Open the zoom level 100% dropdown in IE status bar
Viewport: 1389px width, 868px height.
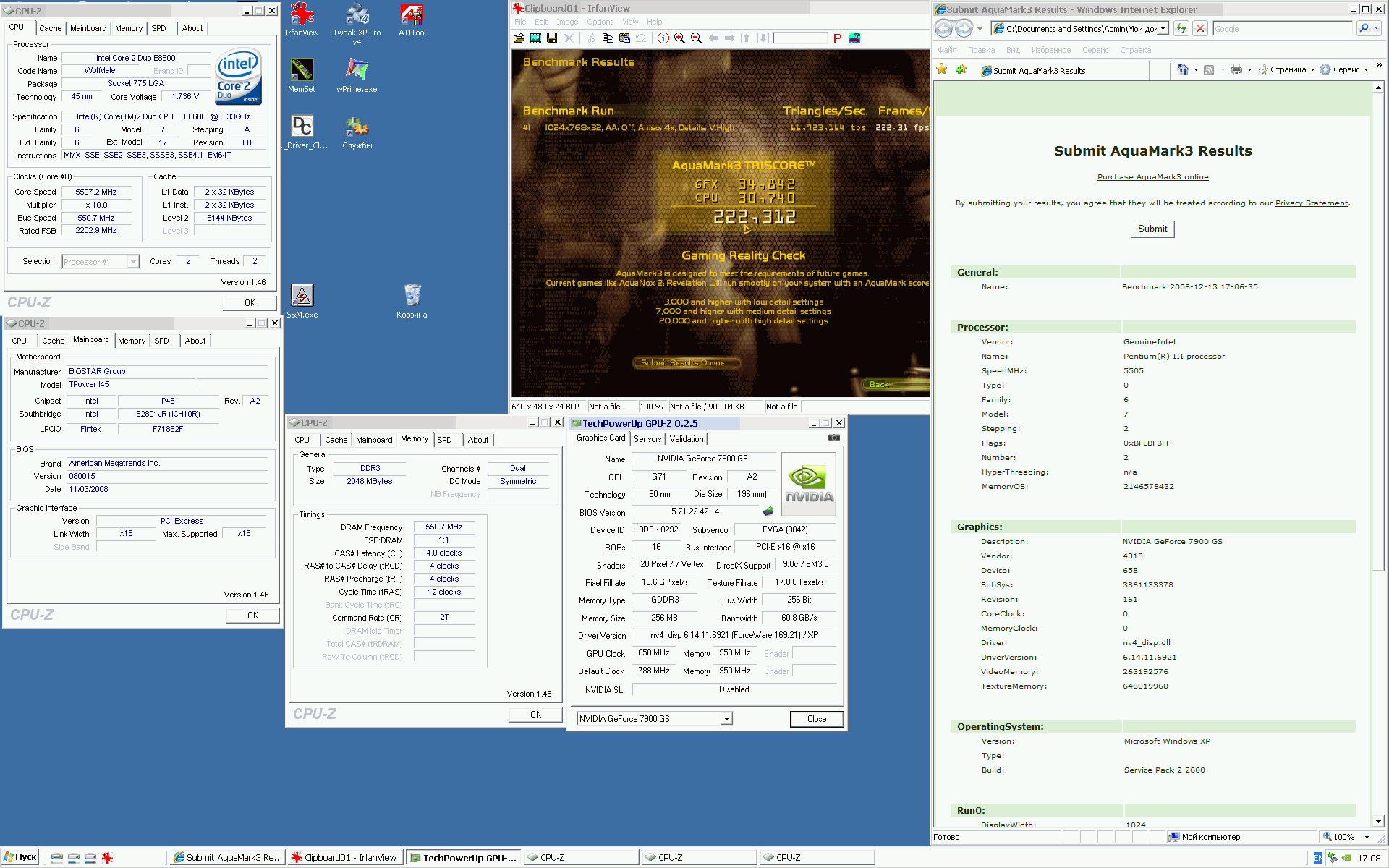coord(1367,837)
